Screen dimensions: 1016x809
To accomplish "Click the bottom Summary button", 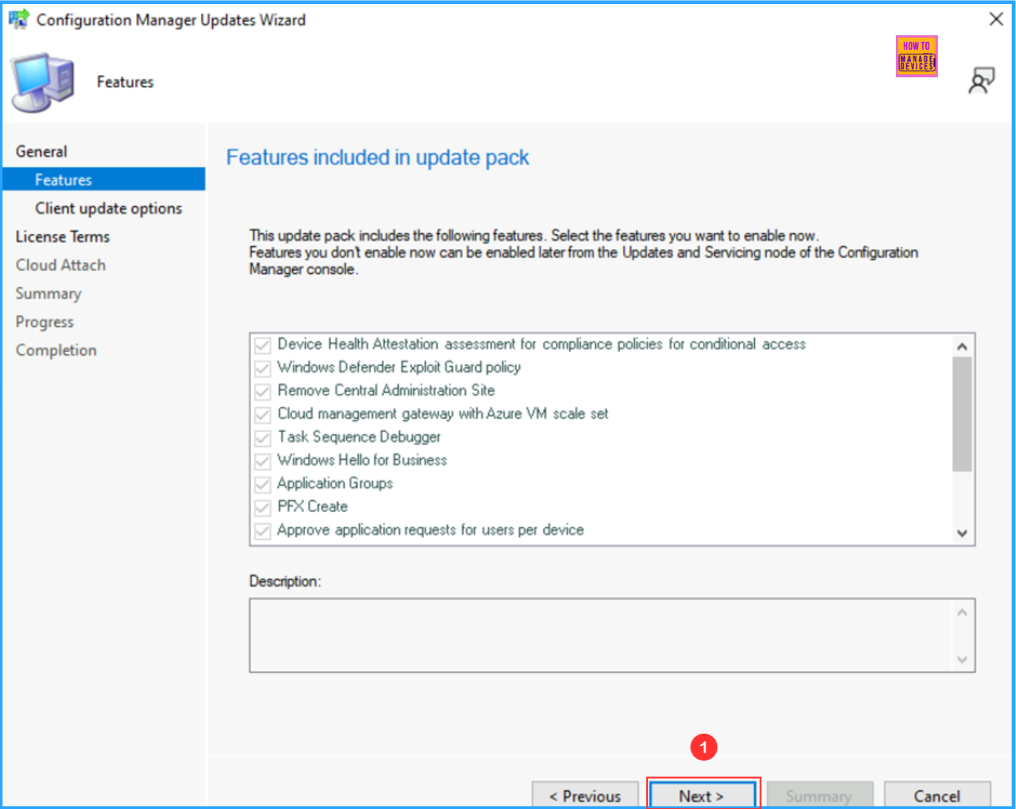I will [820, 795].
